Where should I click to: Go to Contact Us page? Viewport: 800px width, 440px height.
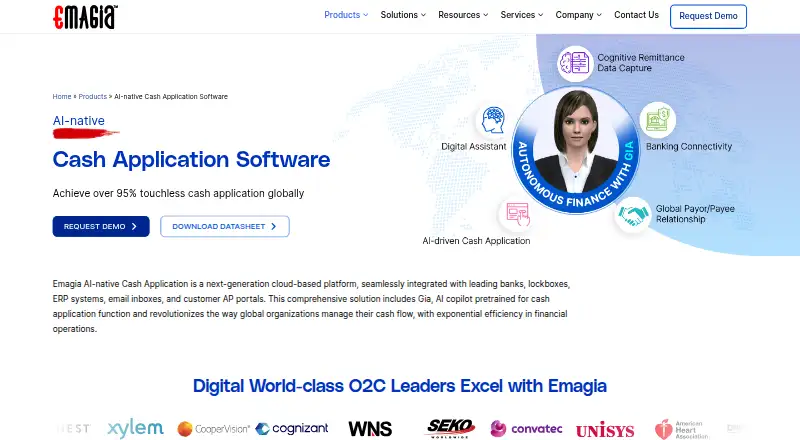point(636,15)
